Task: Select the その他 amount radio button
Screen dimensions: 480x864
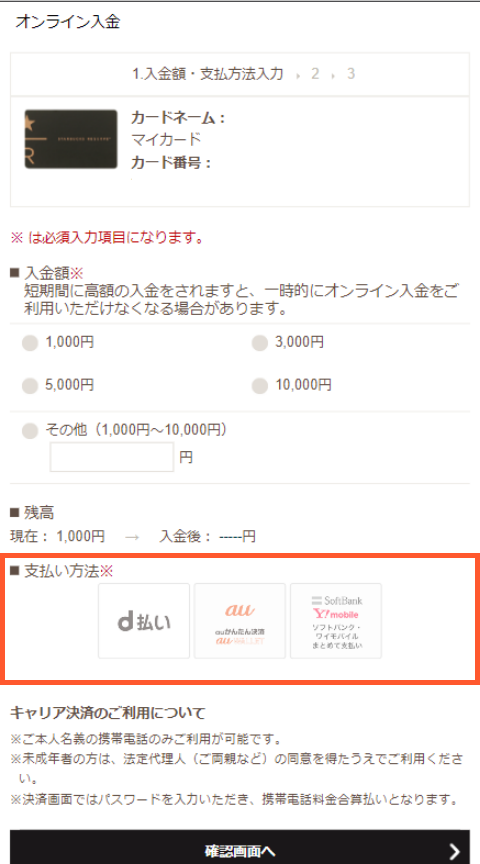Action: 30,431
